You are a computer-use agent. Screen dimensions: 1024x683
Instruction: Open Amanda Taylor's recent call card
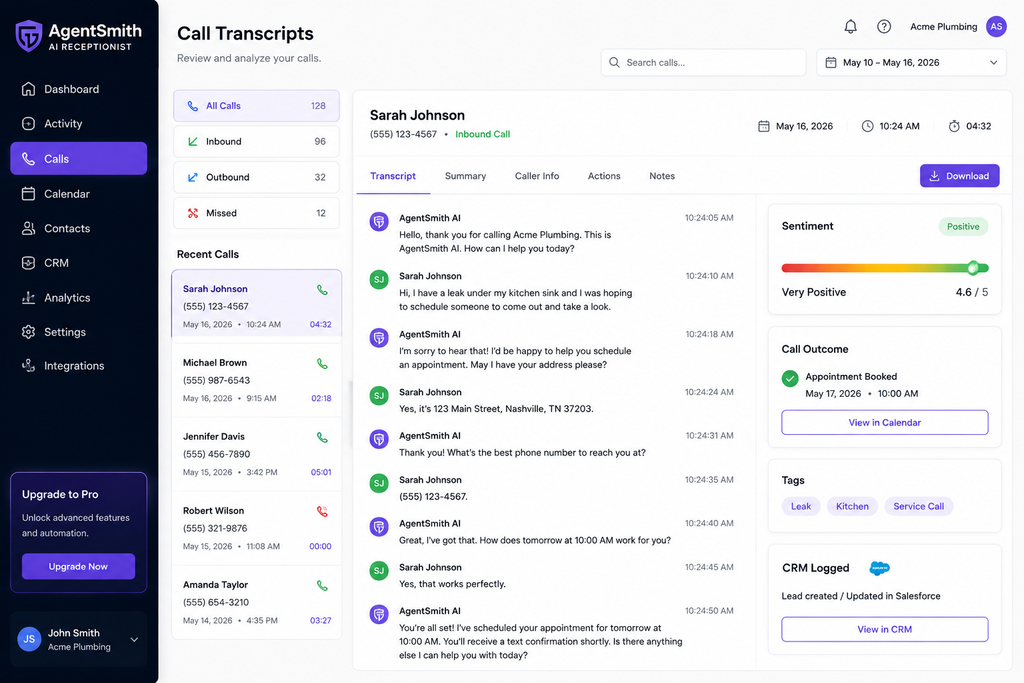(x=256, y=602)
